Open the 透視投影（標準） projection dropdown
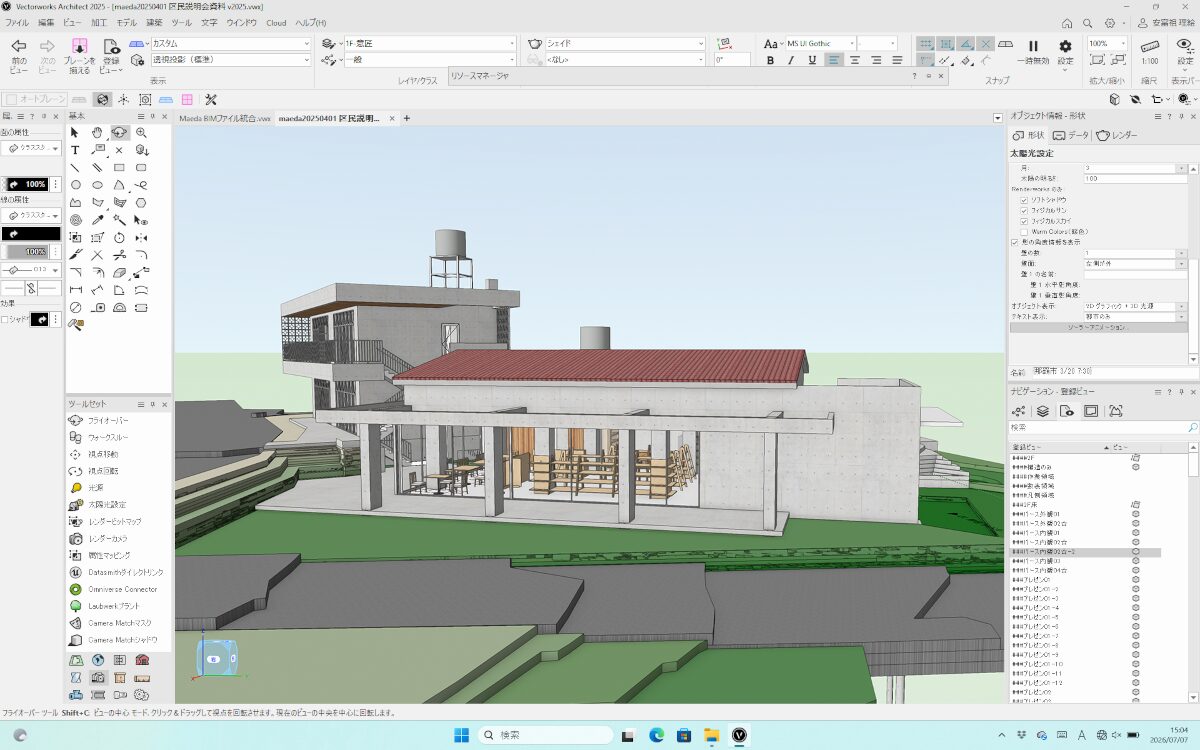Image resolution: width=1200 pixels, height=750 pixels. [x=231, y=60]
